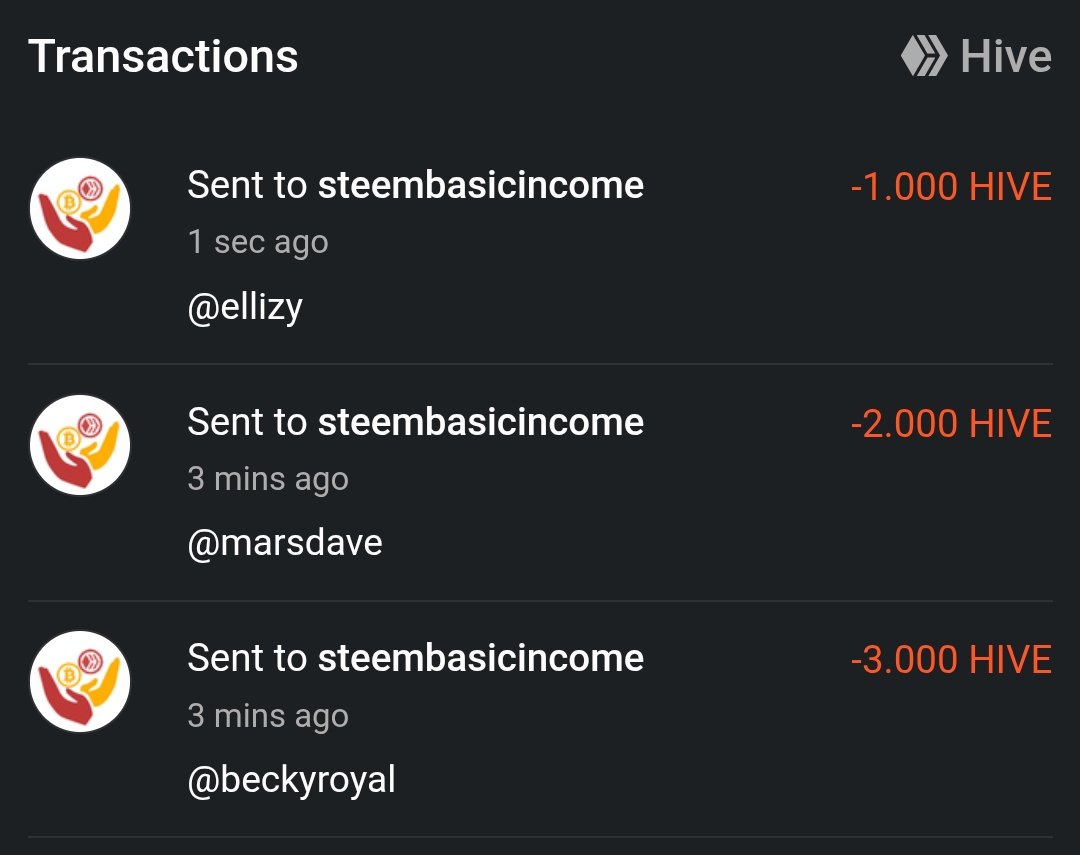Select the -1.000 HIVE amount

click(951, 187)
